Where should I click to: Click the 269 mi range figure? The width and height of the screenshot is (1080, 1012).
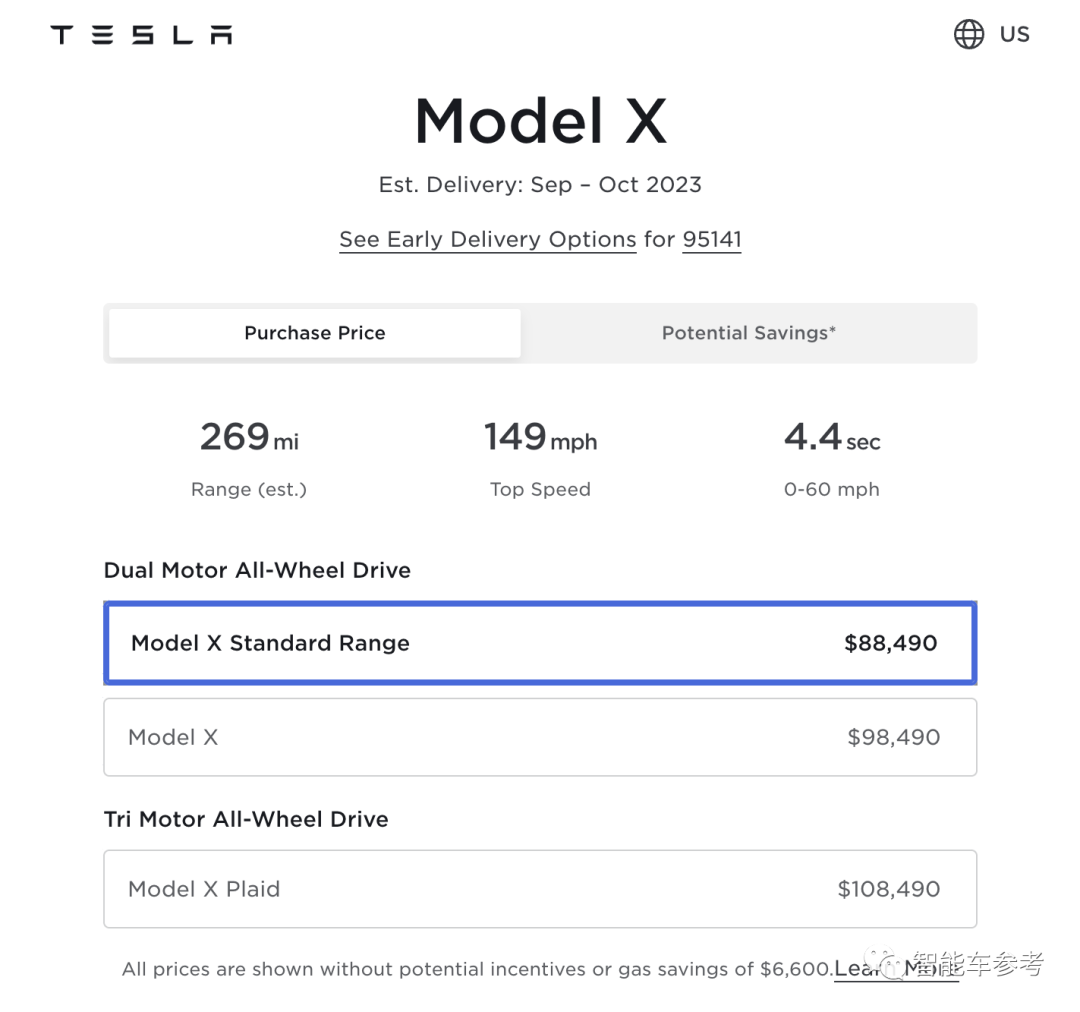pos(249,438)
